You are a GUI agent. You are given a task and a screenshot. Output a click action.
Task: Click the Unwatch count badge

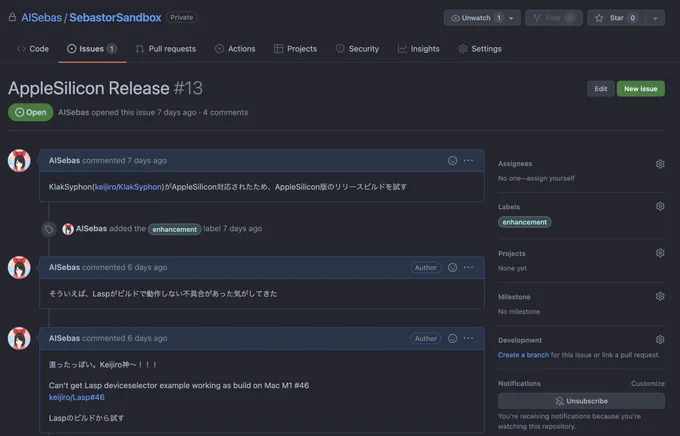pos(499,18)
